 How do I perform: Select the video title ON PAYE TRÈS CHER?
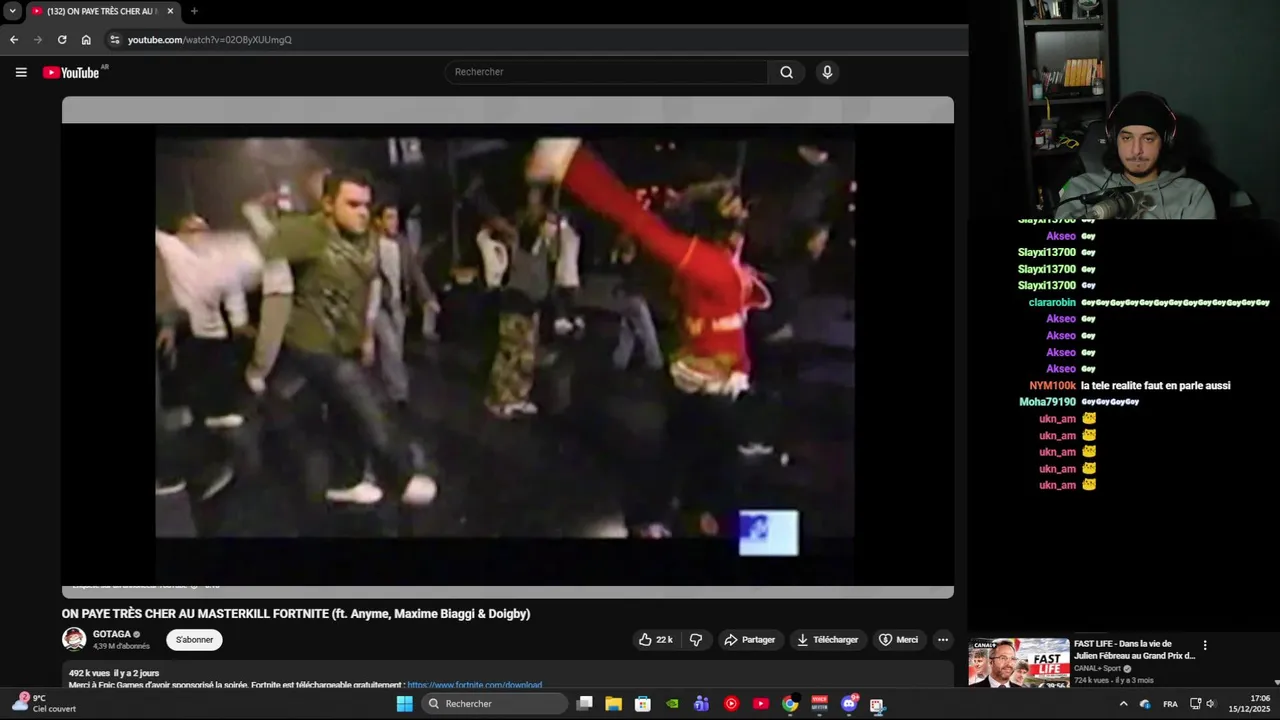click(296, 614)
